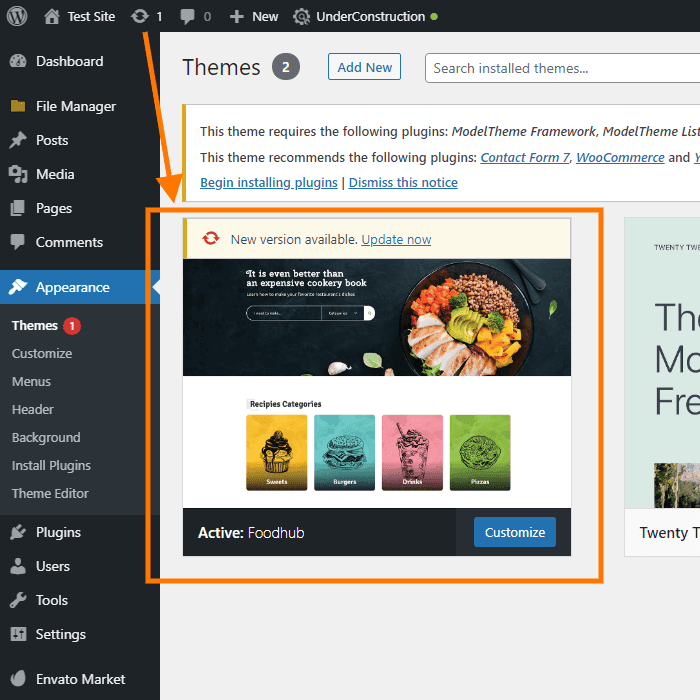Click the WordPress logo icon
This screenshot has width=700, height=700.
click(x=17, y=17)
